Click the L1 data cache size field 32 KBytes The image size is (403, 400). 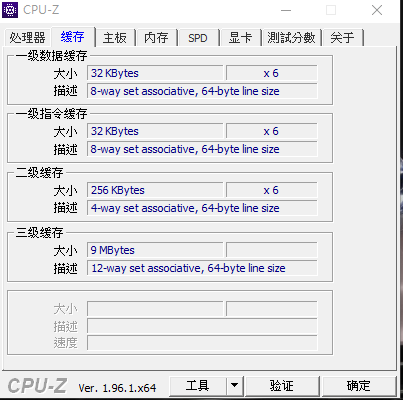click(x=155, y=73)
